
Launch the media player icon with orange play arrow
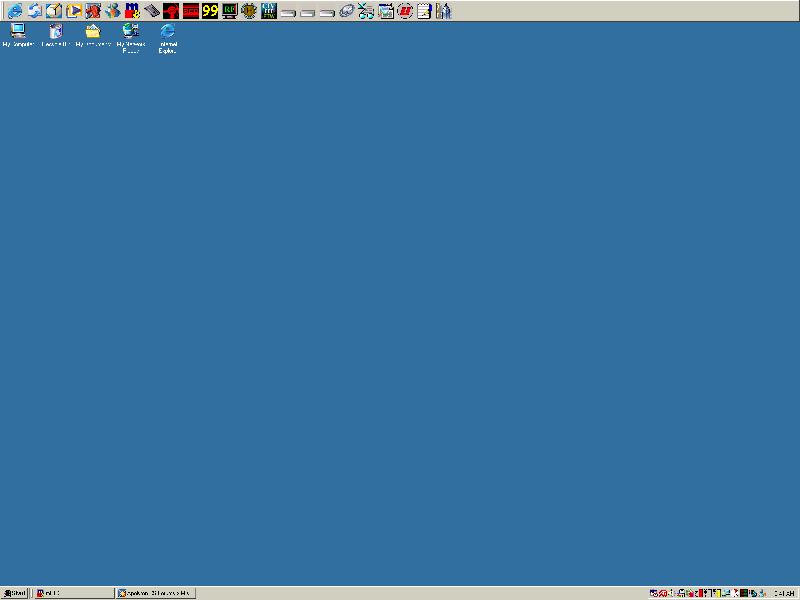73,11
